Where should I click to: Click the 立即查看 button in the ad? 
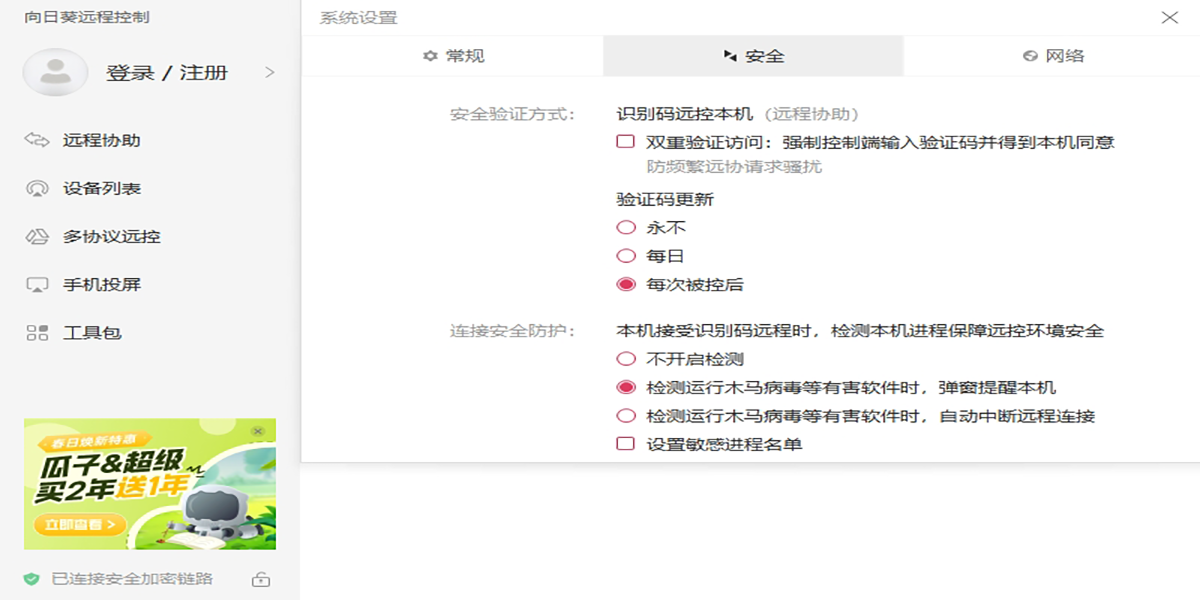point(80,524)
